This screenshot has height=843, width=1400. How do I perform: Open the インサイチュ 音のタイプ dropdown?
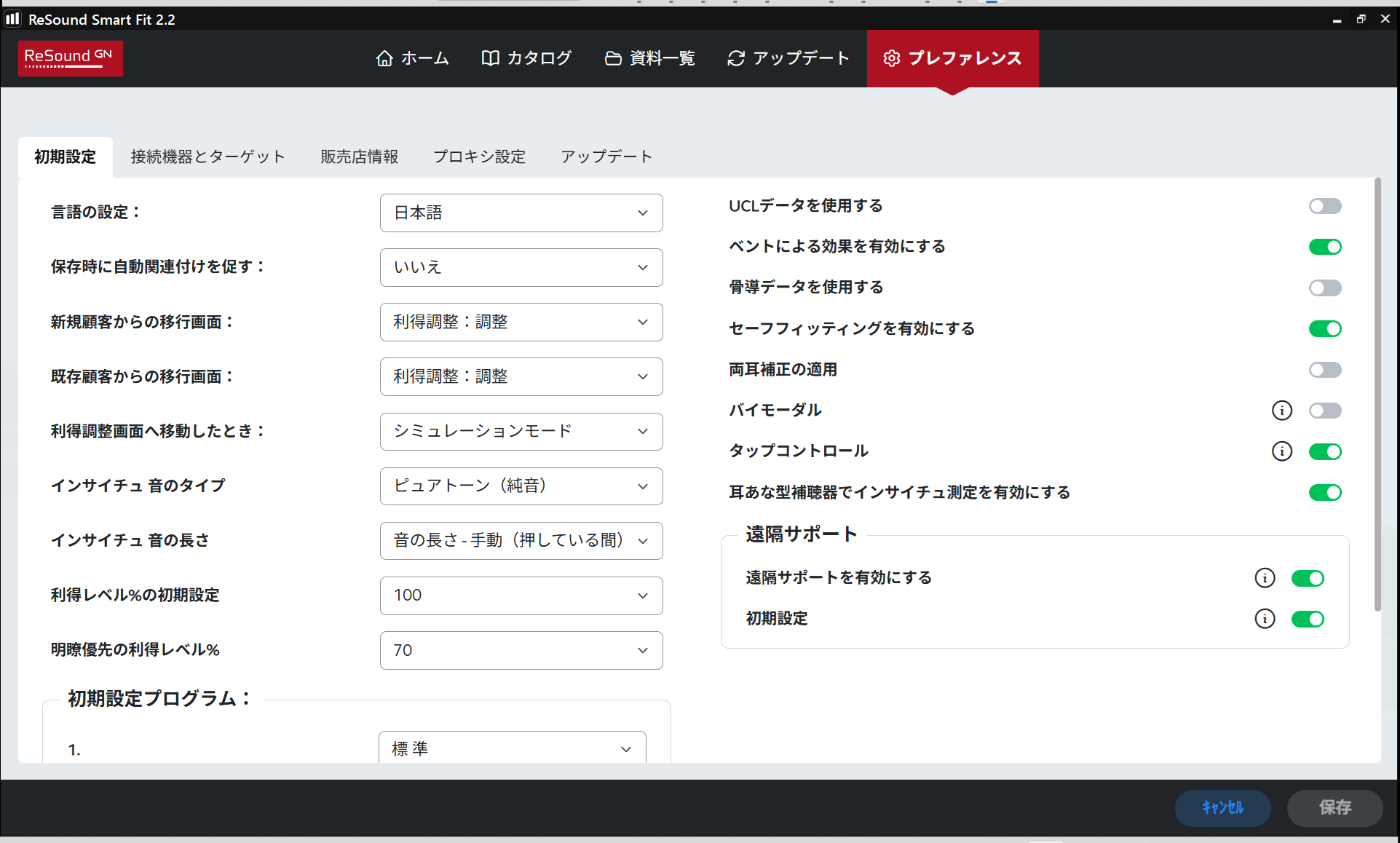(x=521, y=486)
